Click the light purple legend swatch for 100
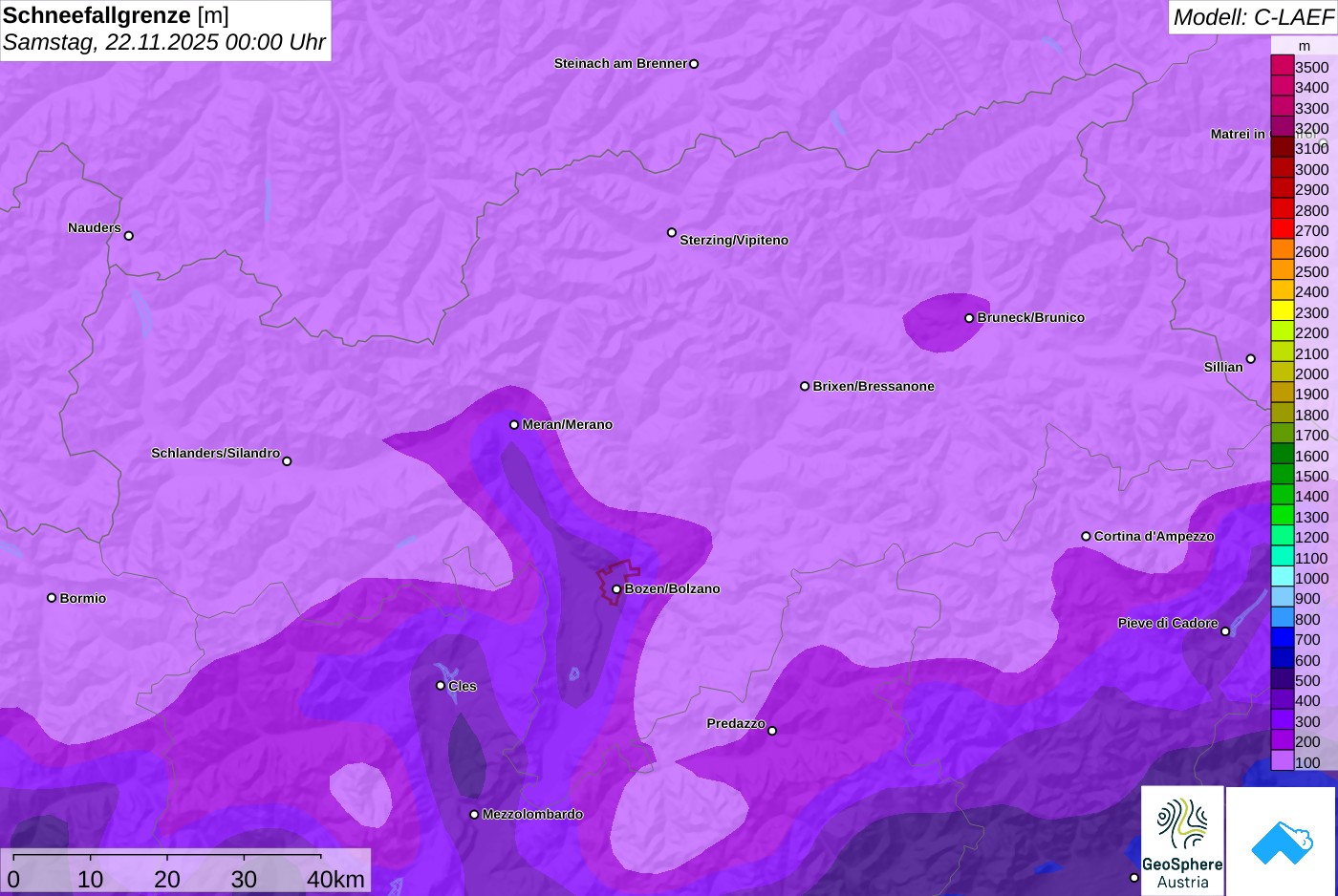This screenshot has height=896, width=1338. click(x=1282, y=762)
